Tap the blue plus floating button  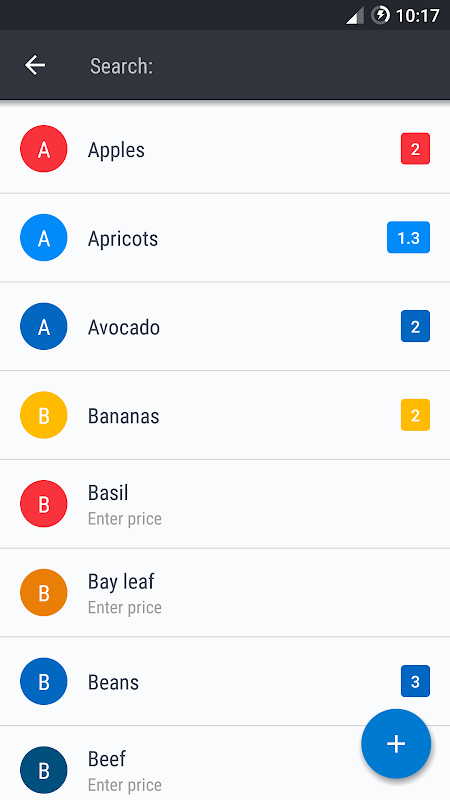point(396,744)
